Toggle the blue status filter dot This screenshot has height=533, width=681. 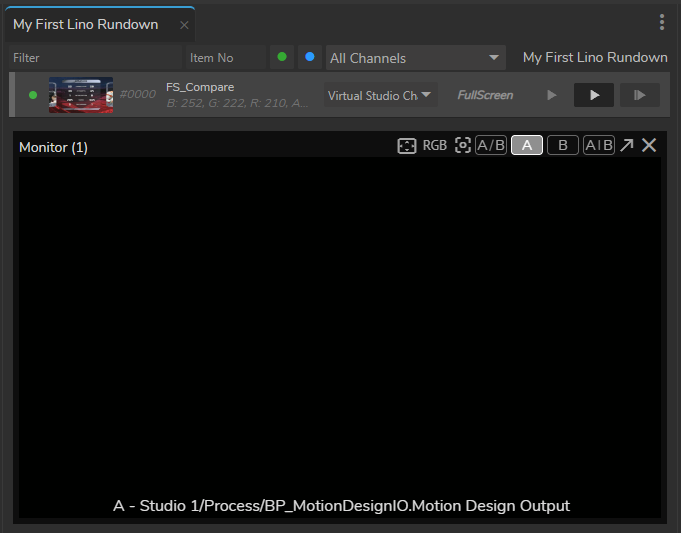(x=310, y=57)
